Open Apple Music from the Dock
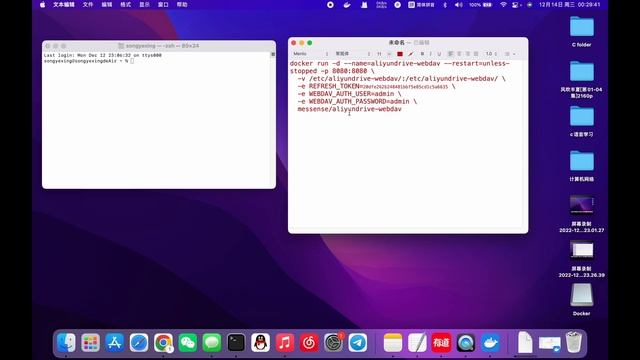The image size is (640, 360). point(285,342)
